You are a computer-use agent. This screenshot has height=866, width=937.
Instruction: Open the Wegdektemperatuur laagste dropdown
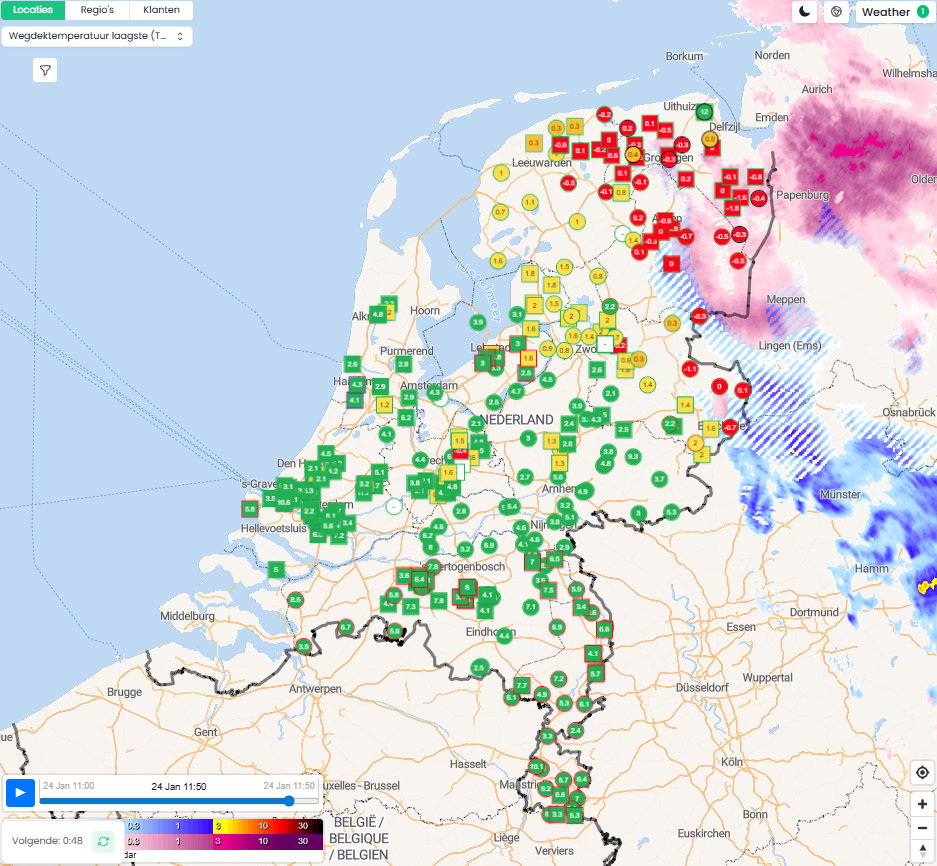pyautogui.click(x=97, y=36)
